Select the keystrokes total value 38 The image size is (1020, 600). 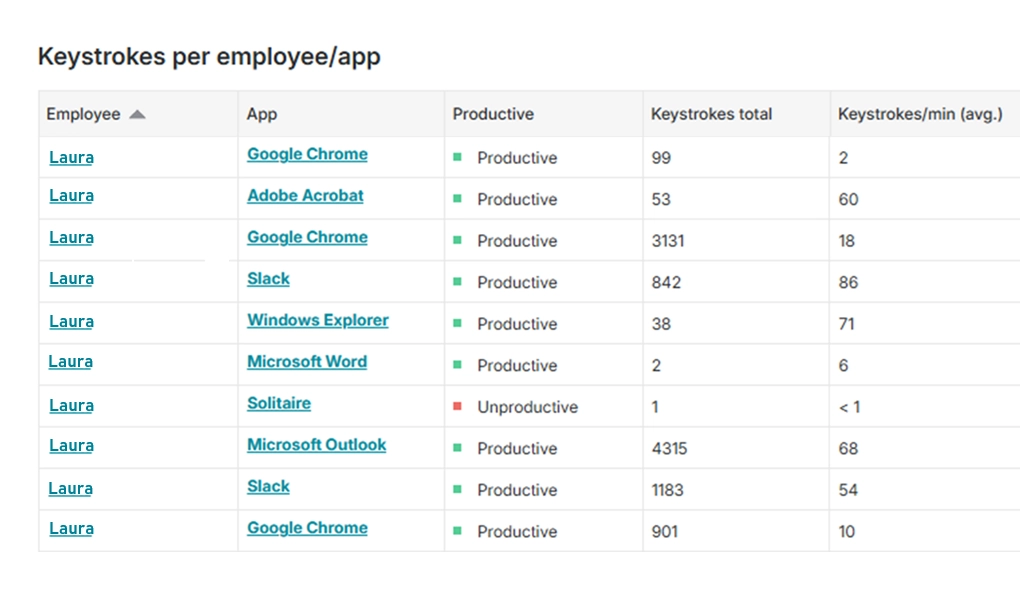point(661,324)
